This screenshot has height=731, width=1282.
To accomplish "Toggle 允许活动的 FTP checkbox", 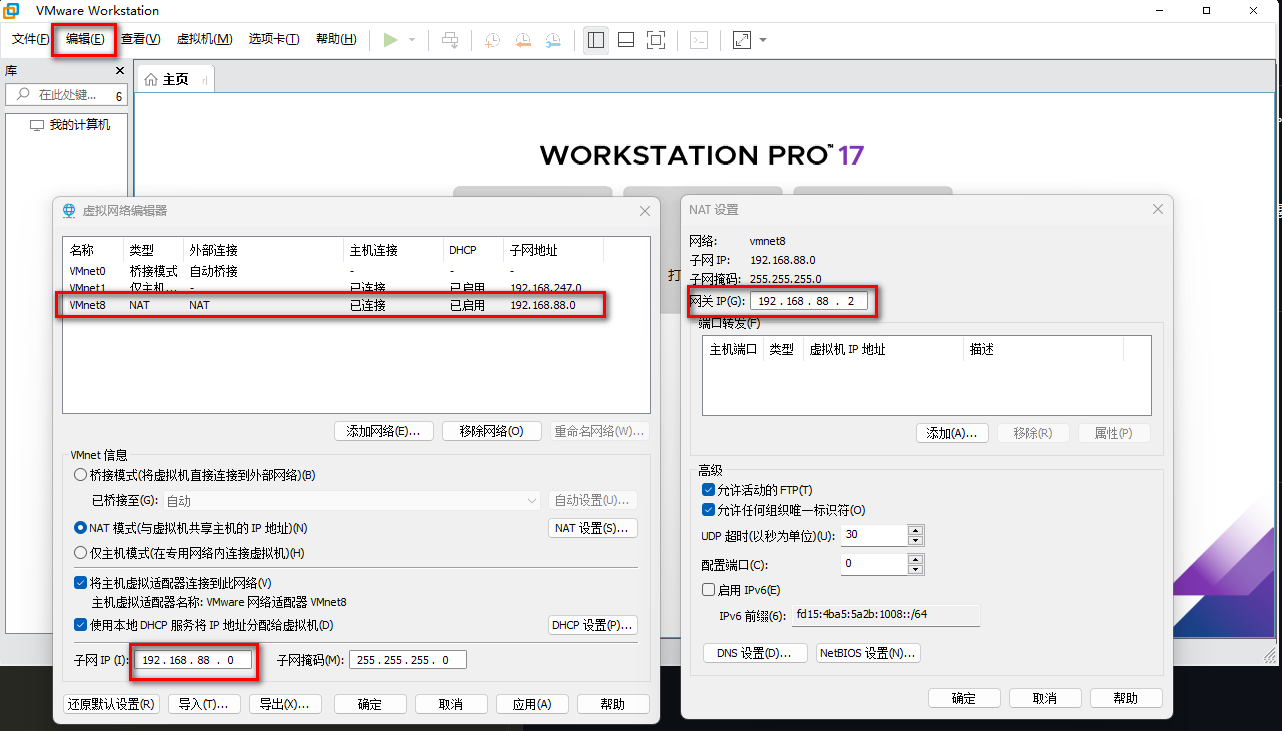I will coord(709,490).
